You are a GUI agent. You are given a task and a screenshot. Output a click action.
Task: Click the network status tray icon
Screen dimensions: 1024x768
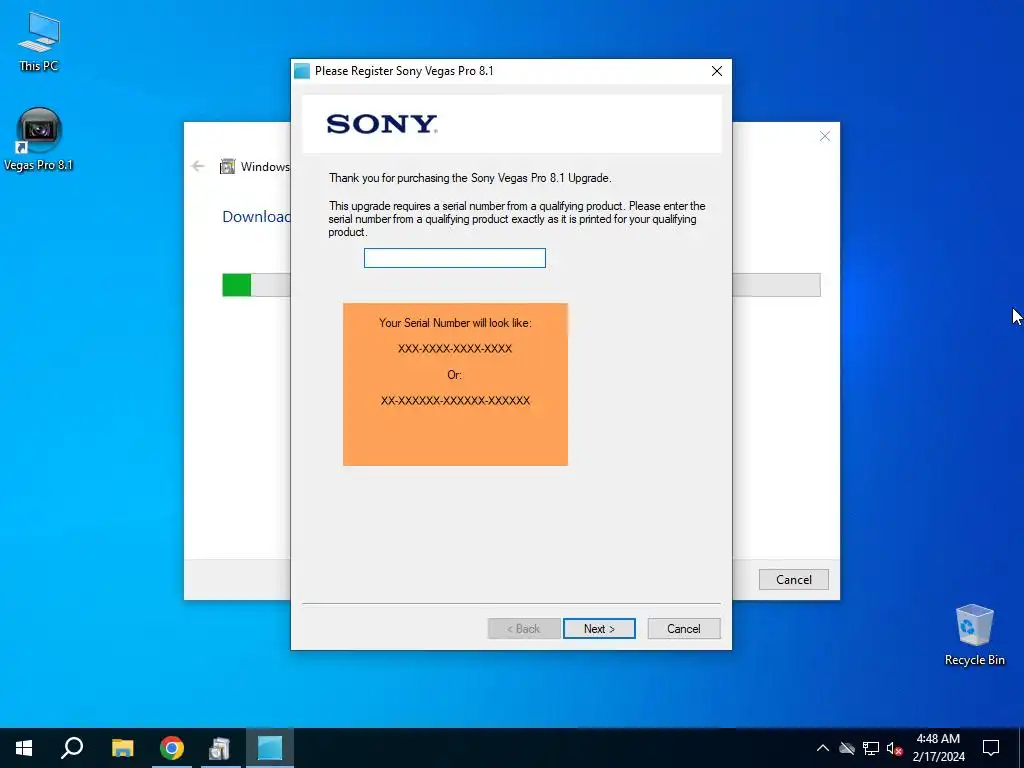tap(871, 748)
